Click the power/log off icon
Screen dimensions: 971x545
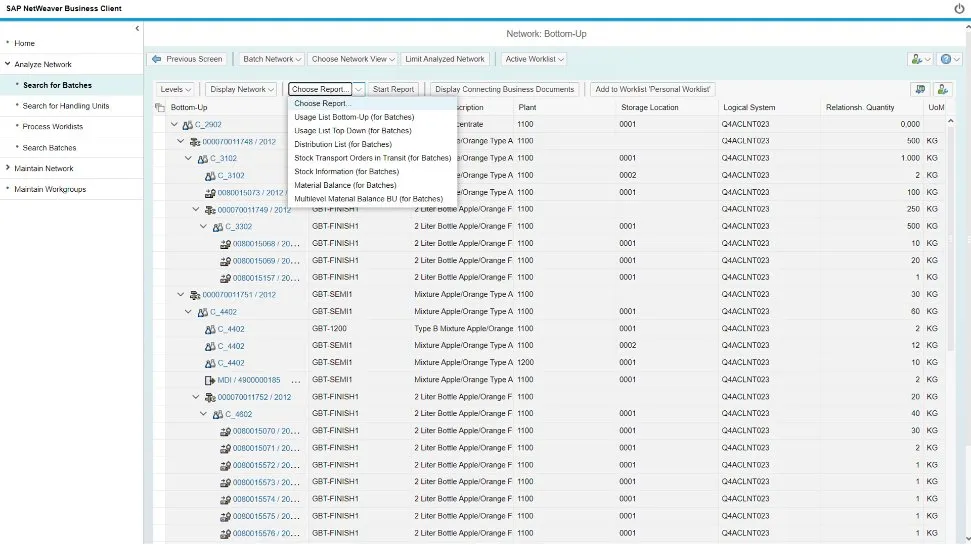tap(959, 8)
